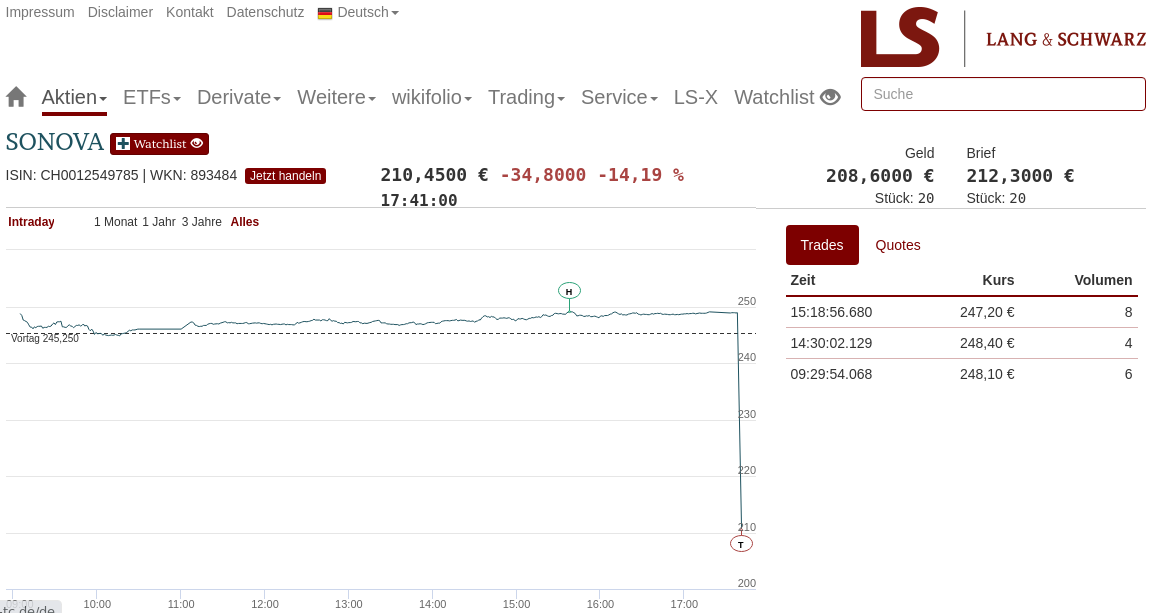Screen dimensions: 1152x613
Task: Open Impressum link
Action: (x=40, y=12)
